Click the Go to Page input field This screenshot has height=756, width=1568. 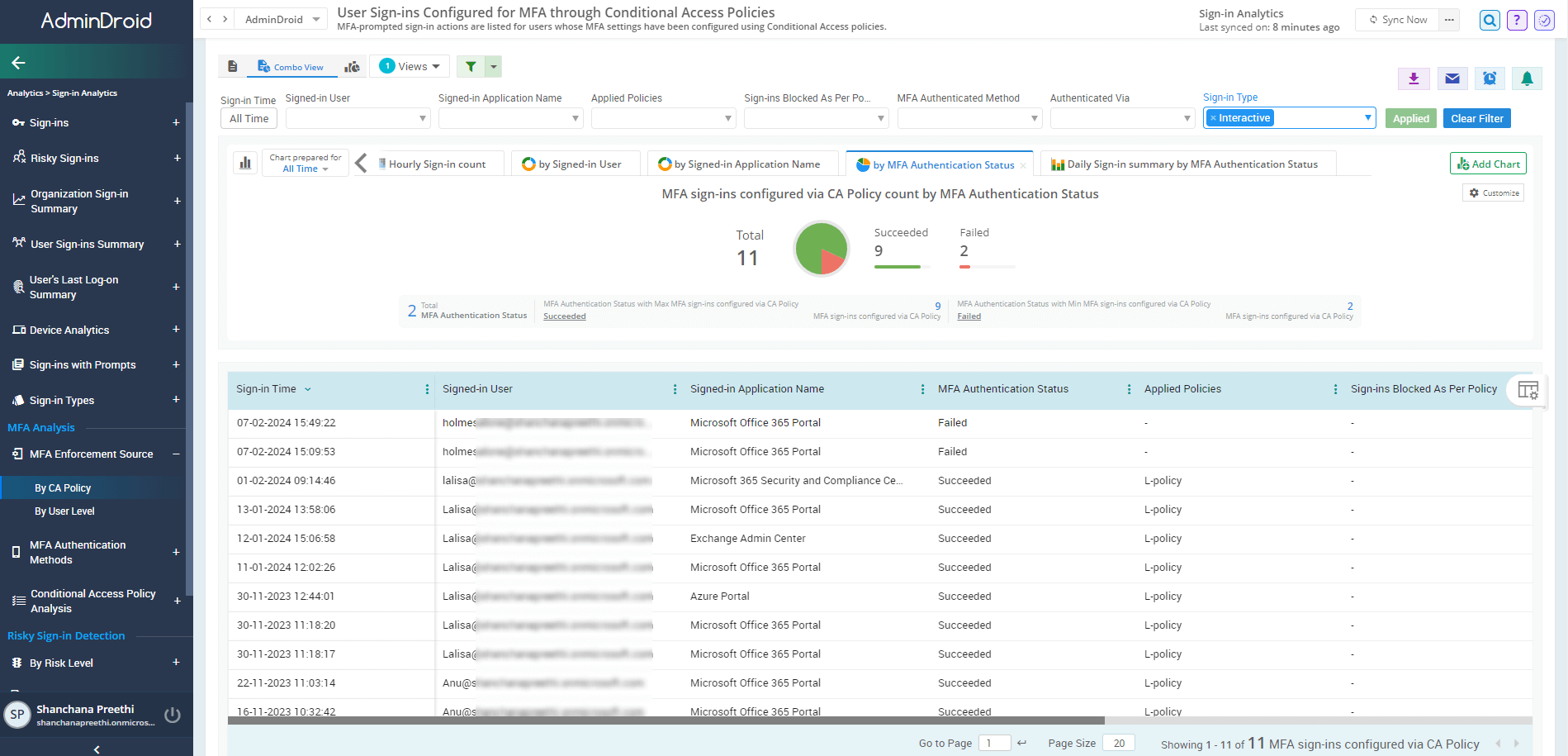[x=993, y=743]
